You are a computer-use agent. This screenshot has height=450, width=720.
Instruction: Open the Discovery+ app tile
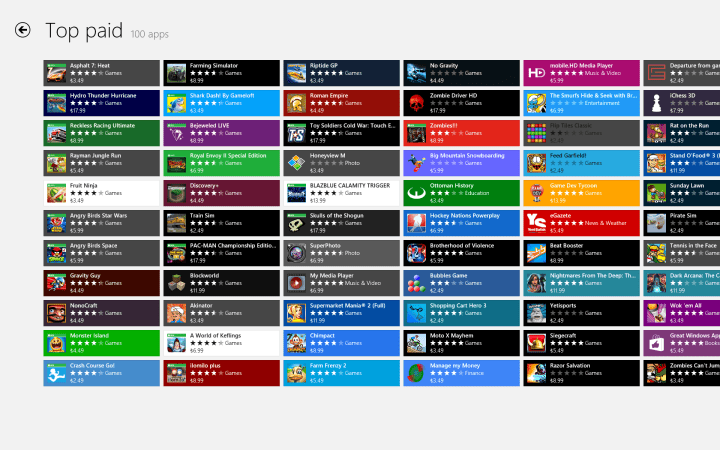[221, 193]
